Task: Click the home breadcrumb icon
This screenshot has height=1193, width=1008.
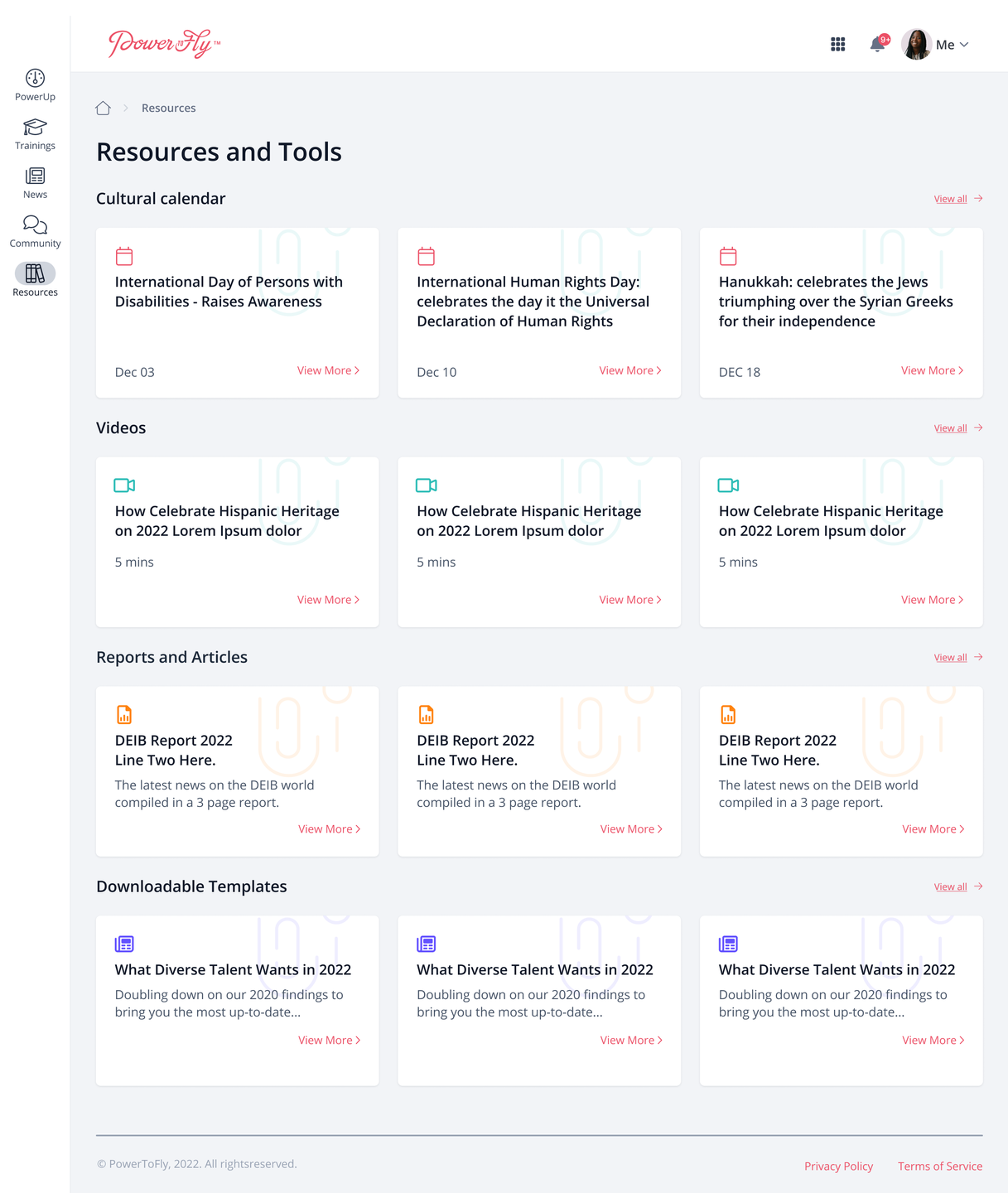Action: coord(103,108)
